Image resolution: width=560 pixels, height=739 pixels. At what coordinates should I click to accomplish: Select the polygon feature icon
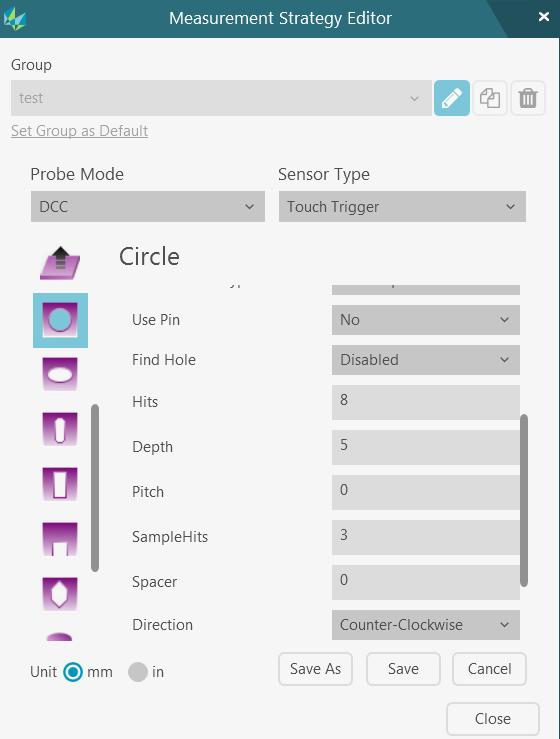point(60,594)
